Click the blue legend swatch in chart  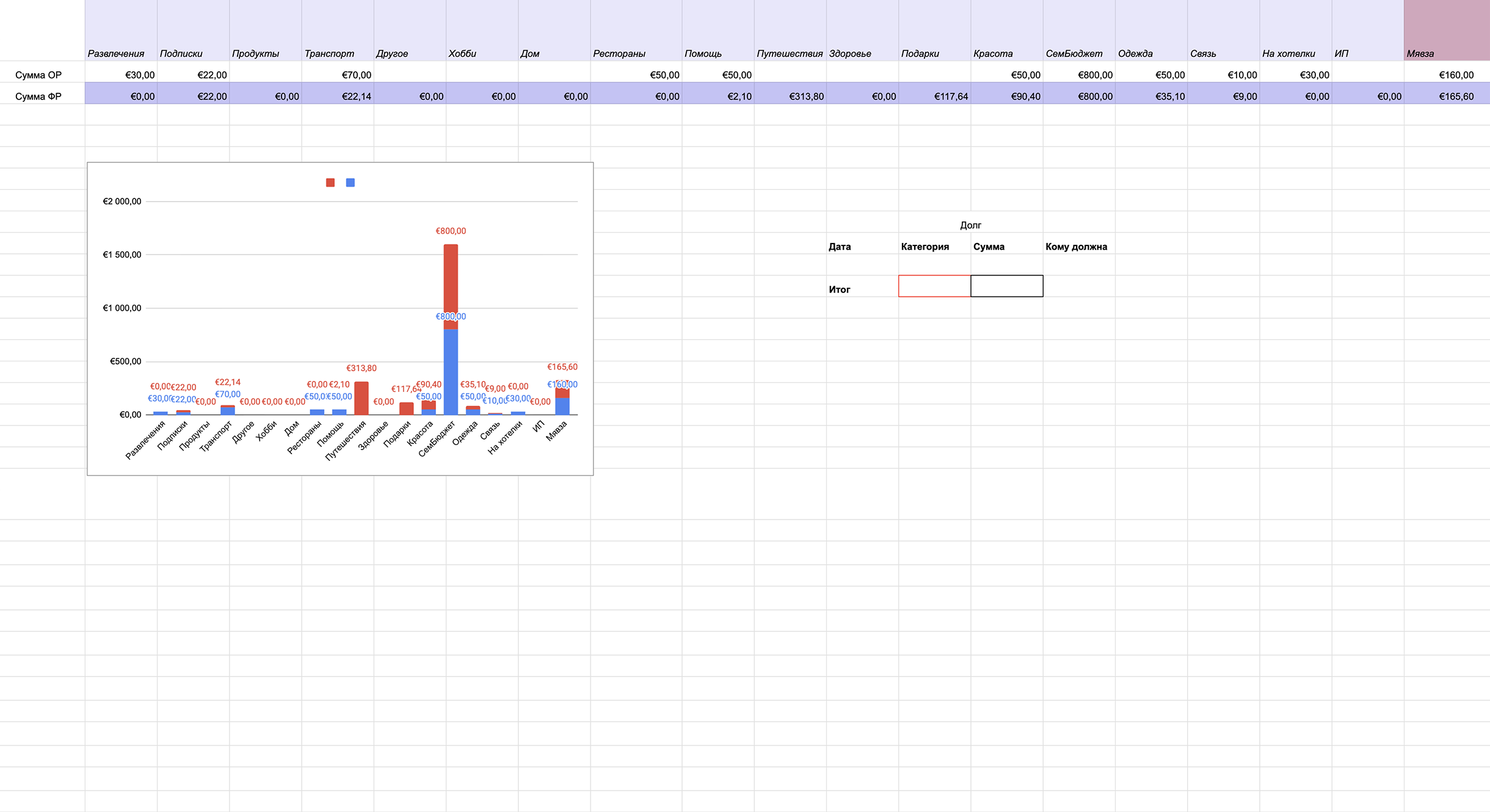pos(351,183)
